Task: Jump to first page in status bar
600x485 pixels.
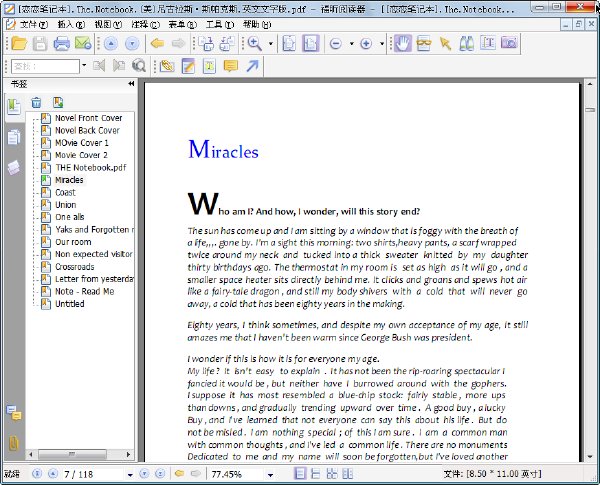Action: [37, 474]
